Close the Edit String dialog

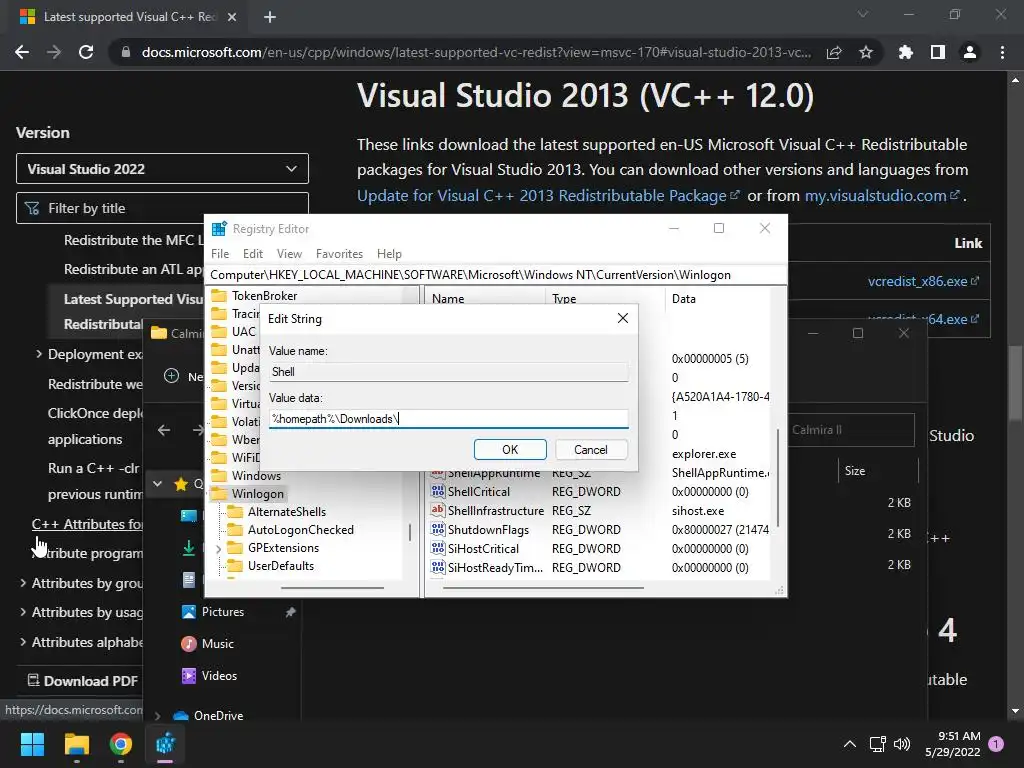pos(622,318)
